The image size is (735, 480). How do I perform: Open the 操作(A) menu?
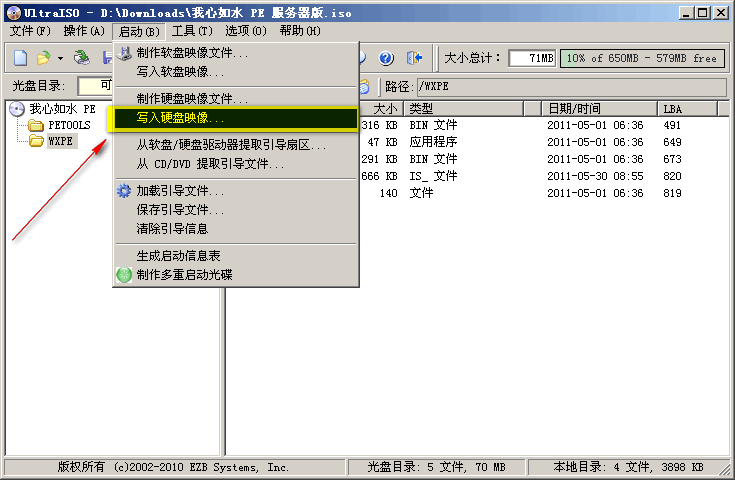(84, 31)
